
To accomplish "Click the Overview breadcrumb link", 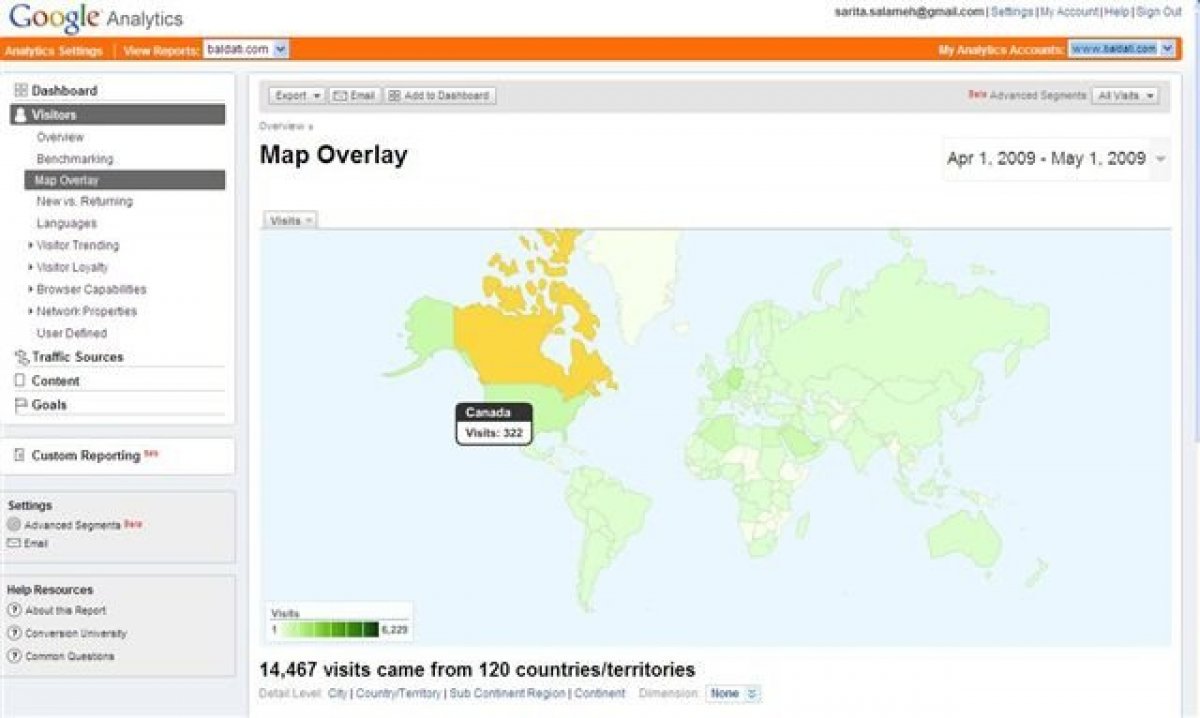I will pos(281,127).
